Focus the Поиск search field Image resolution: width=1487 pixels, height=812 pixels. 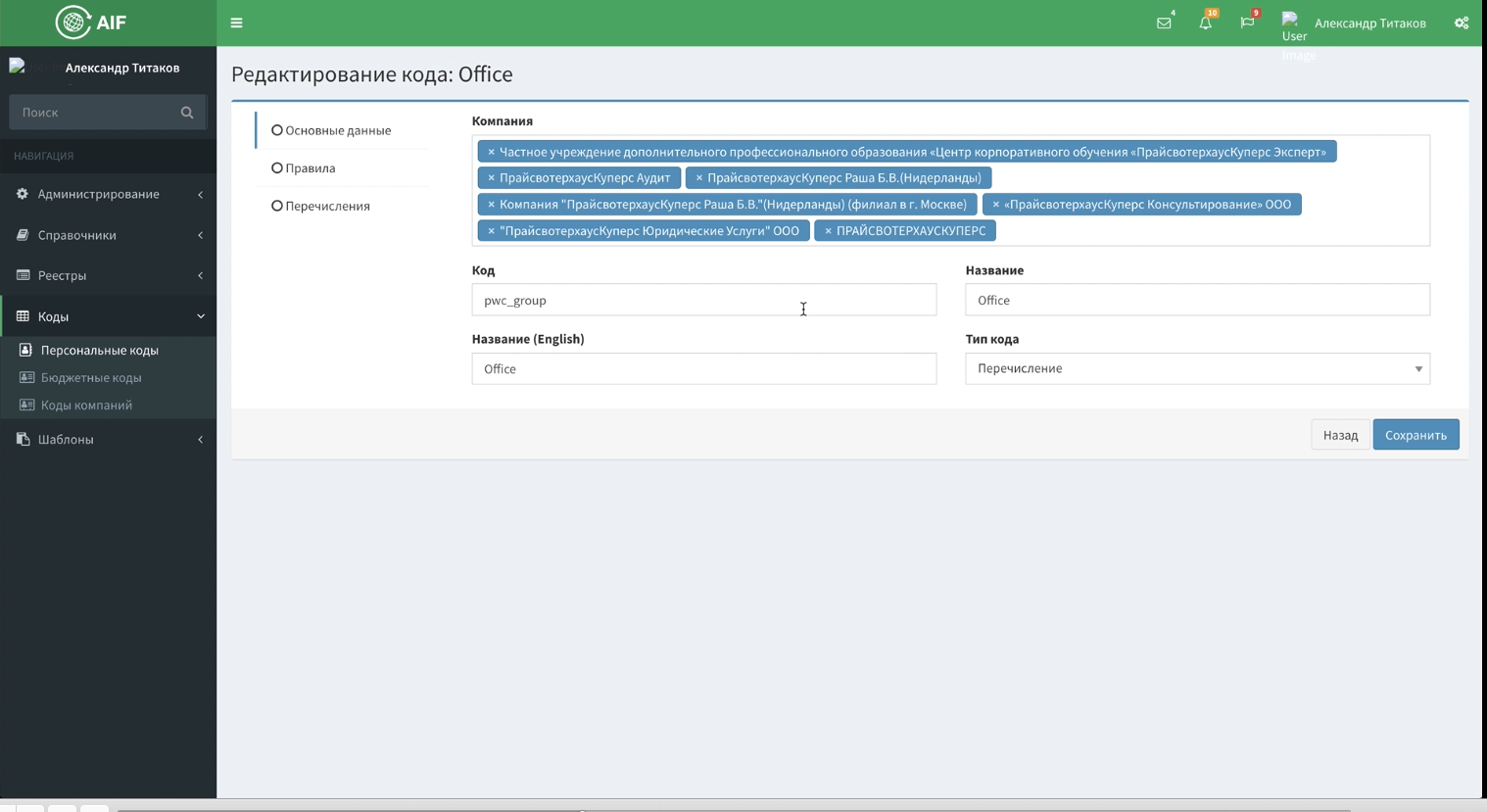94,113
